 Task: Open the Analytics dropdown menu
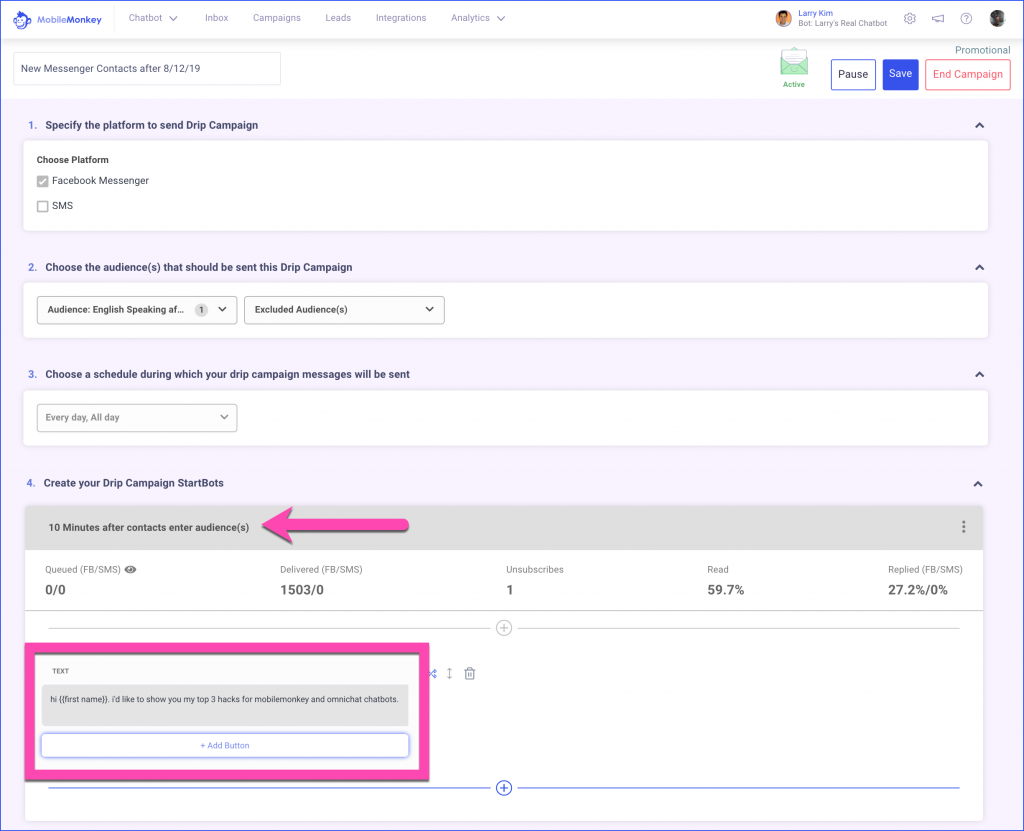477,18
